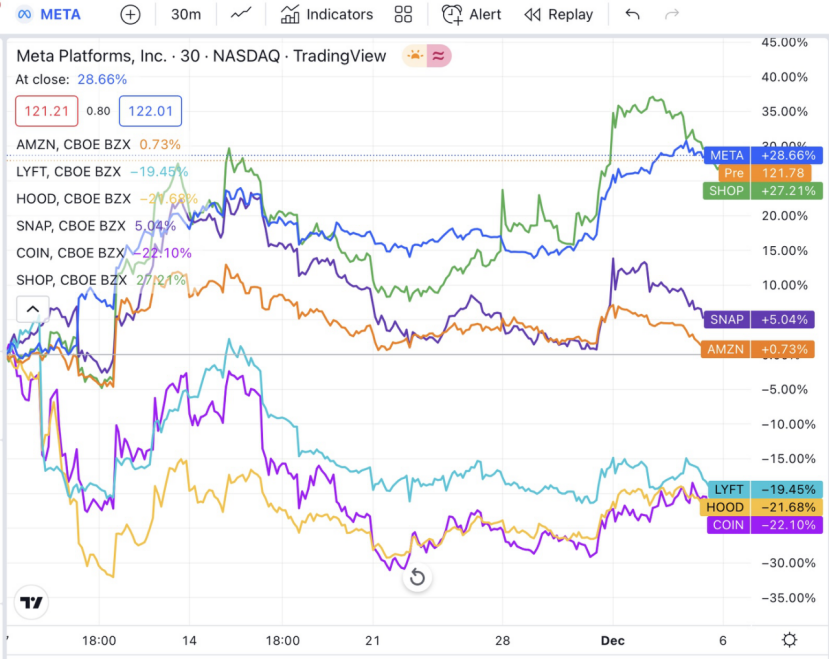Open the Replay mode
The height and width of the screenshot is (660, 829).
(x=559, y=15)
